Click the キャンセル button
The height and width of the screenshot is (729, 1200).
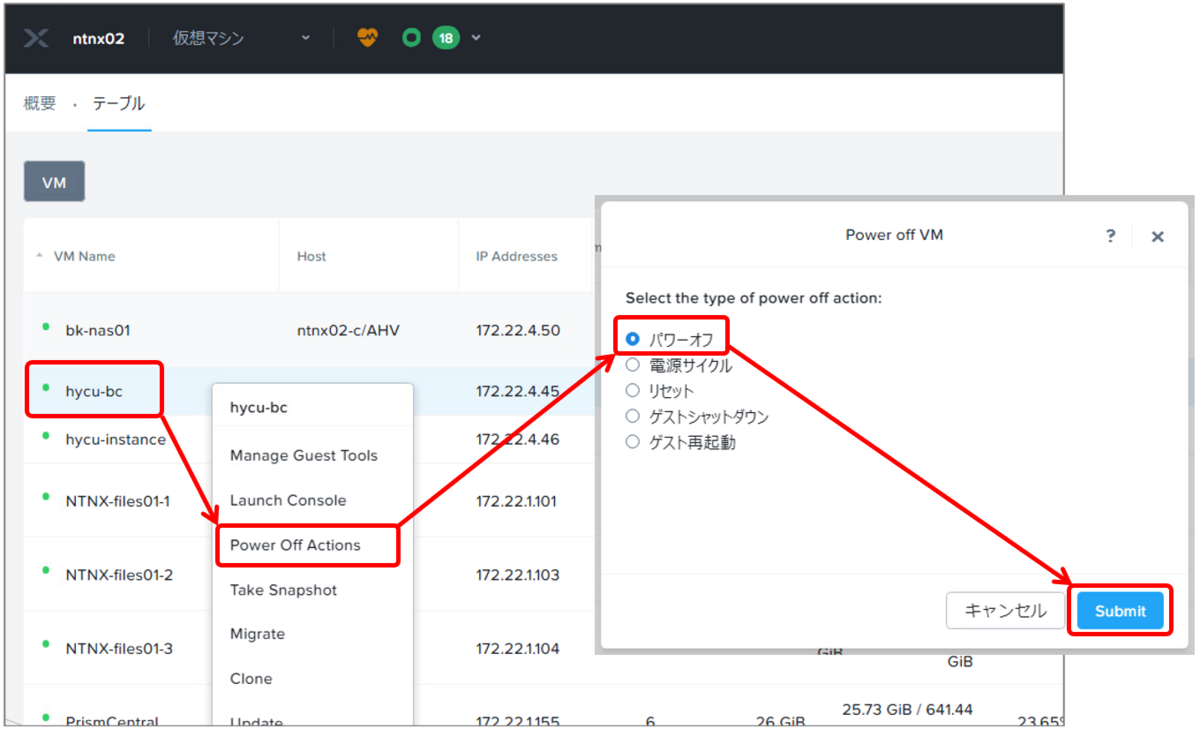1005,610
